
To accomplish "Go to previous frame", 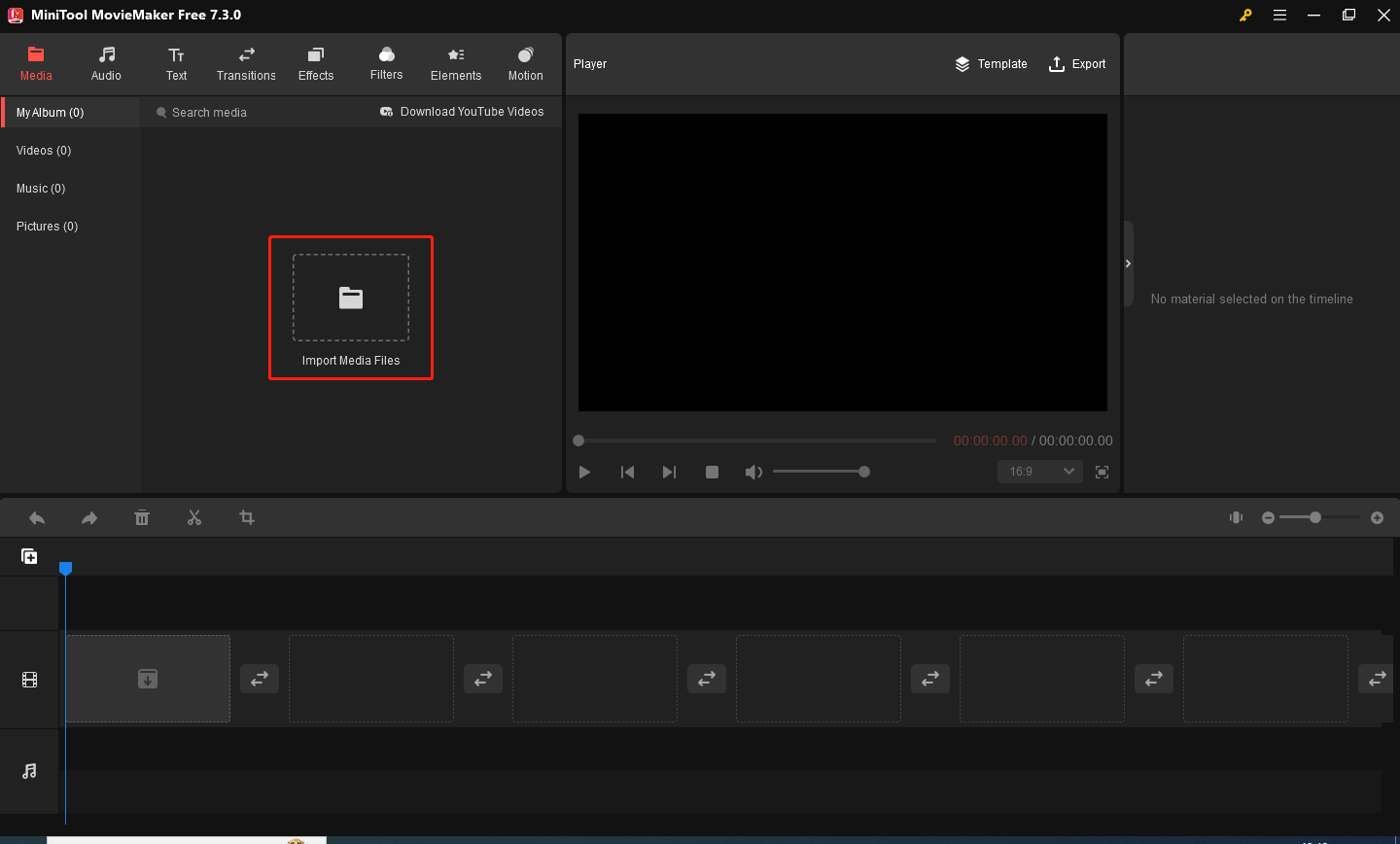I will point(627,472).
